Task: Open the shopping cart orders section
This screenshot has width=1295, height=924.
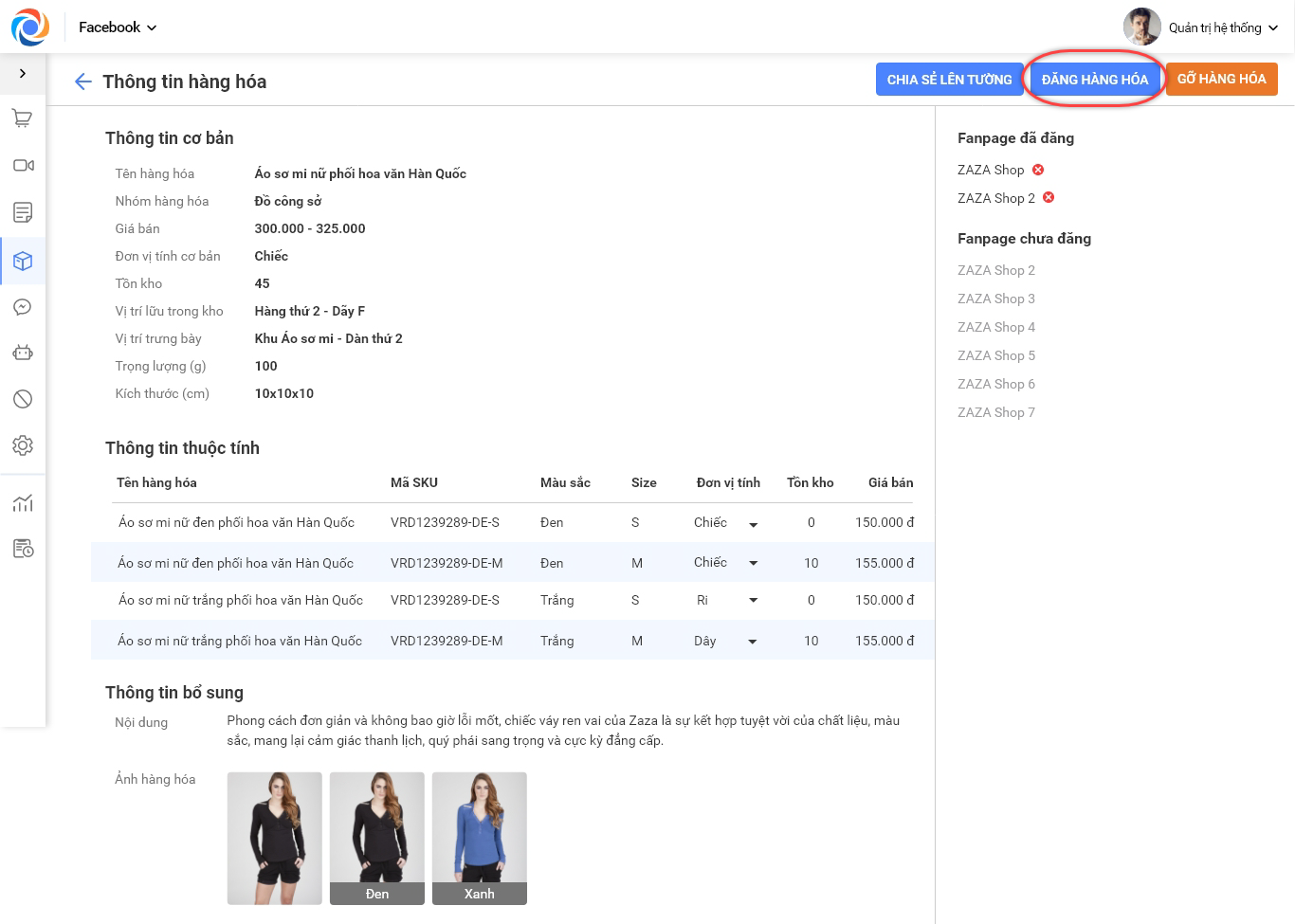Action: 23,118
